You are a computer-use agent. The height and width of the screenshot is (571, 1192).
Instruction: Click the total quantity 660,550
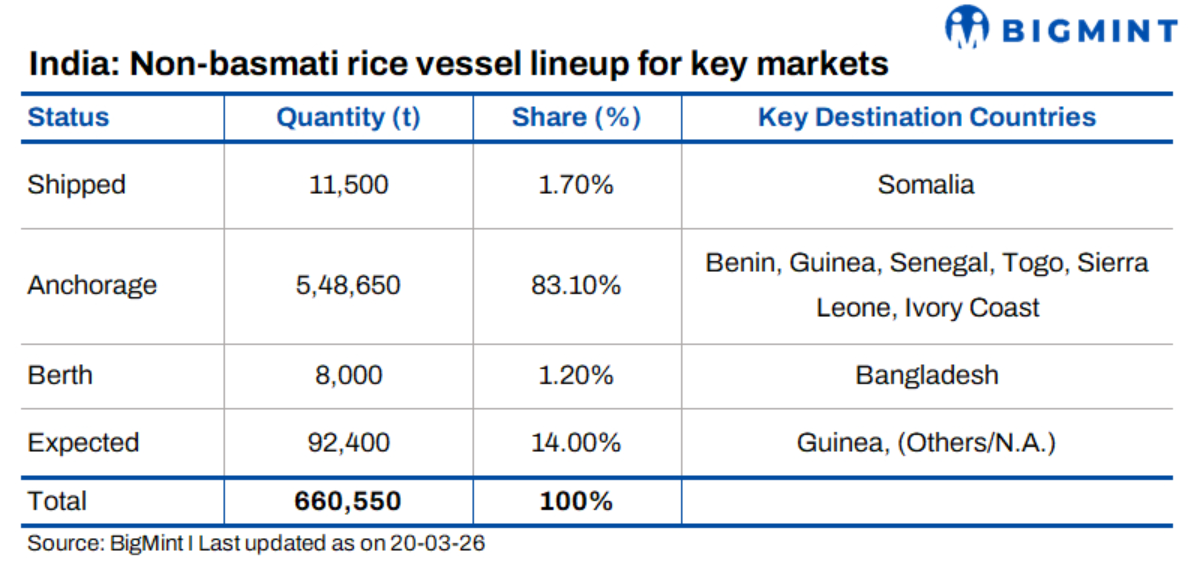(x=348, y=501)
